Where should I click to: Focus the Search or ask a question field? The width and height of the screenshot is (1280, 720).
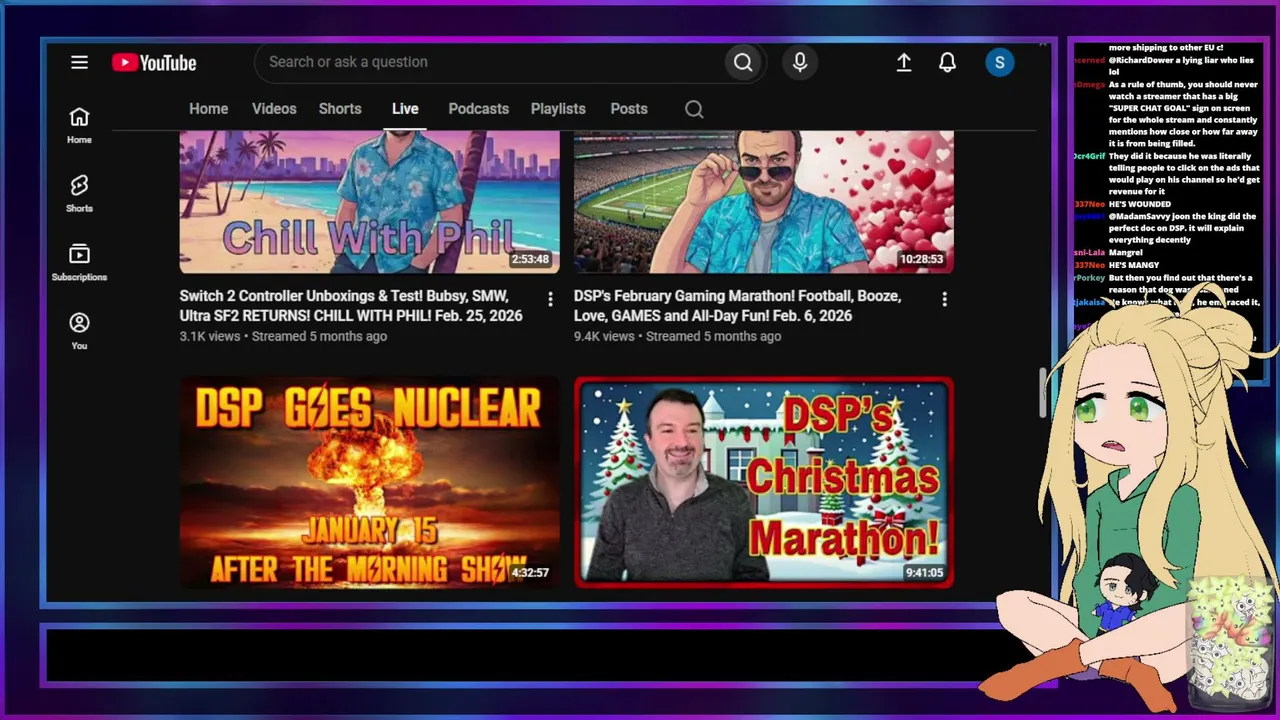pos(490,62)
